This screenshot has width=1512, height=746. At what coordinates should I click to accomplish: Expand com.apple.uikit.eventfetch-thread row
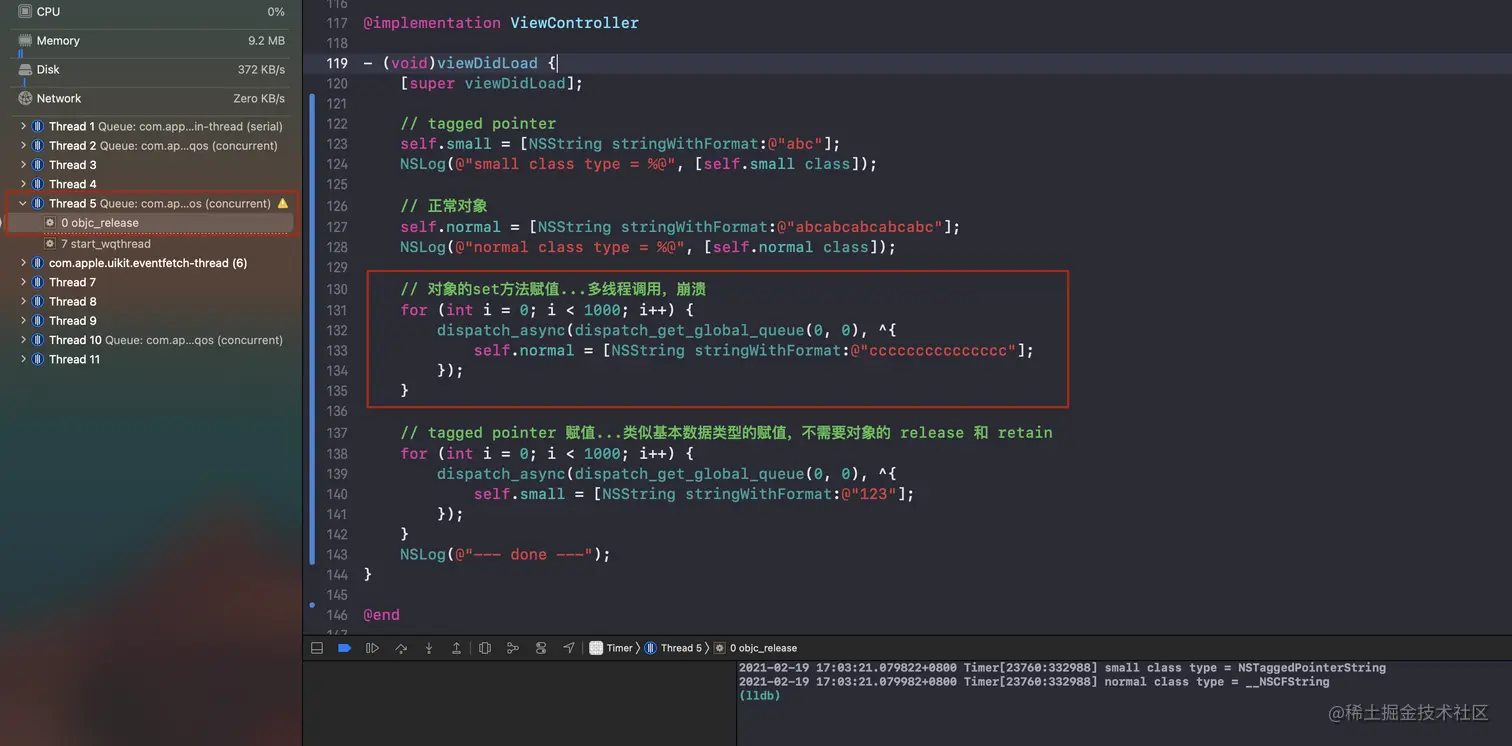point(23,263)
